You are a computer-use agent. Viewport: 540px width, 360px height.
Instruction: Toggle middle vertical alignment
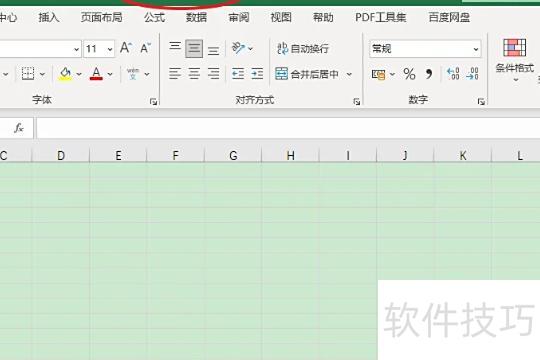194,48
